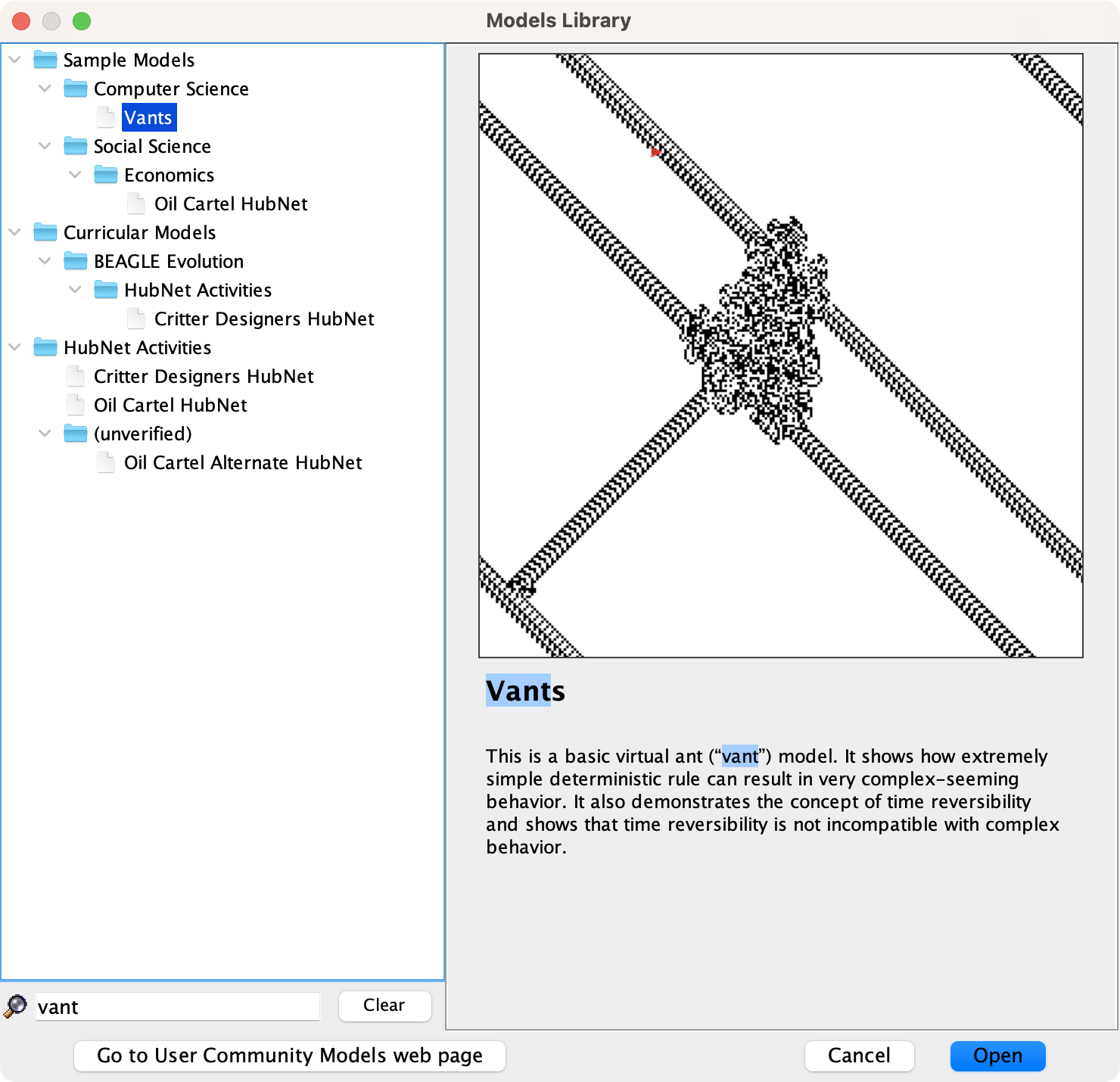Click the magnifier search icon
This screenshot has height=1082, width=1120.
coord(15,1006)
